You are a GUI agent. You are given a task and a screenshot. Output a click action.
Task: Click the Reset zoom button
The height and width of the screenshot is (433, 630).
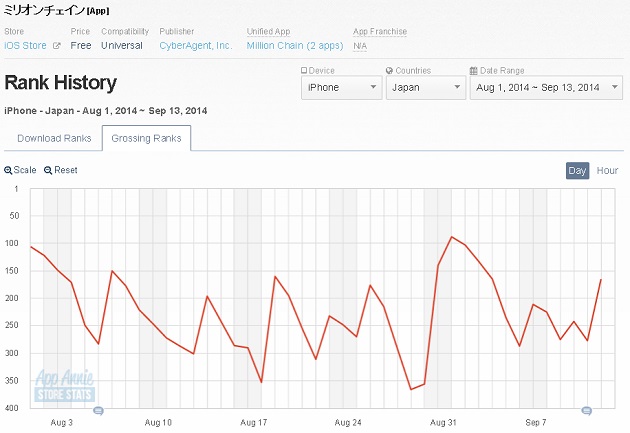[x=61, y=170]
